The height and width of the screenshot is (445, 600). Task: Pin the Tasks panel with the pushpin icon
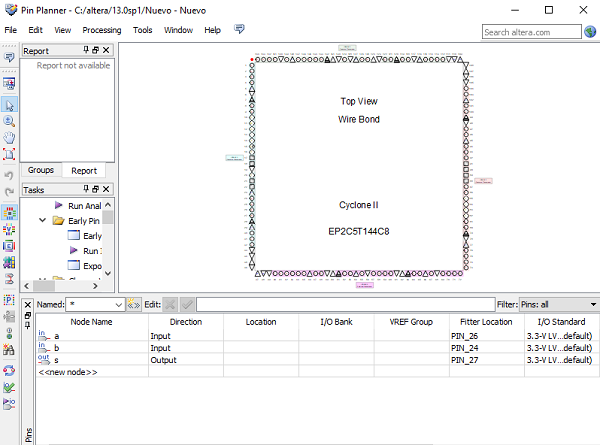pos(86,189)
